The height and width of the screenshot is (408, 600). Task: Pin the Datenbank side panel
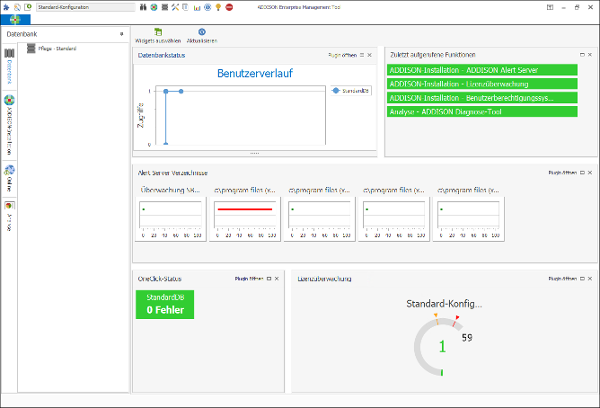tap(122, 34)
